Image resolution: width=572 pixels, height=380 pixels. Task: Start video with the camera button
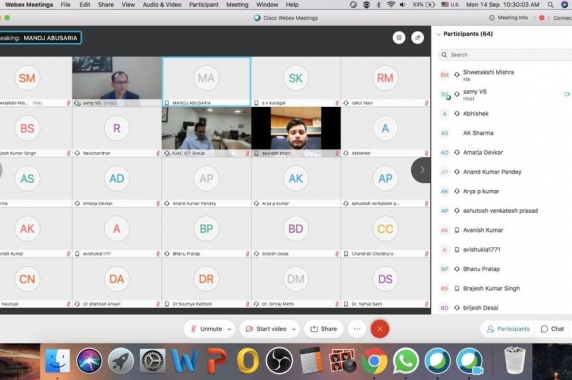[x=266, y=329]
